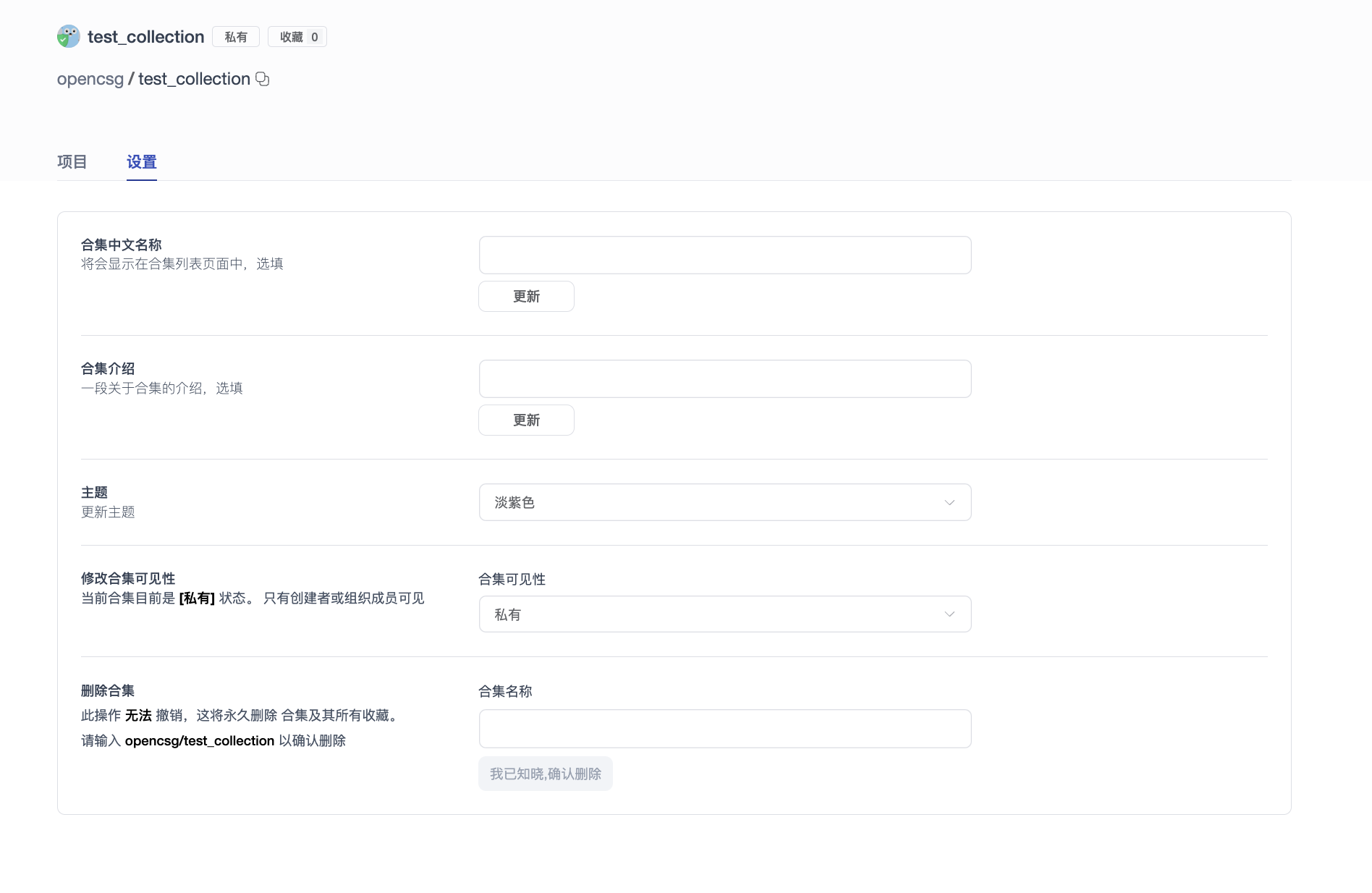
Task: Copy the opencsg/test_collection path via copy icon
Action: click(263, 80)
